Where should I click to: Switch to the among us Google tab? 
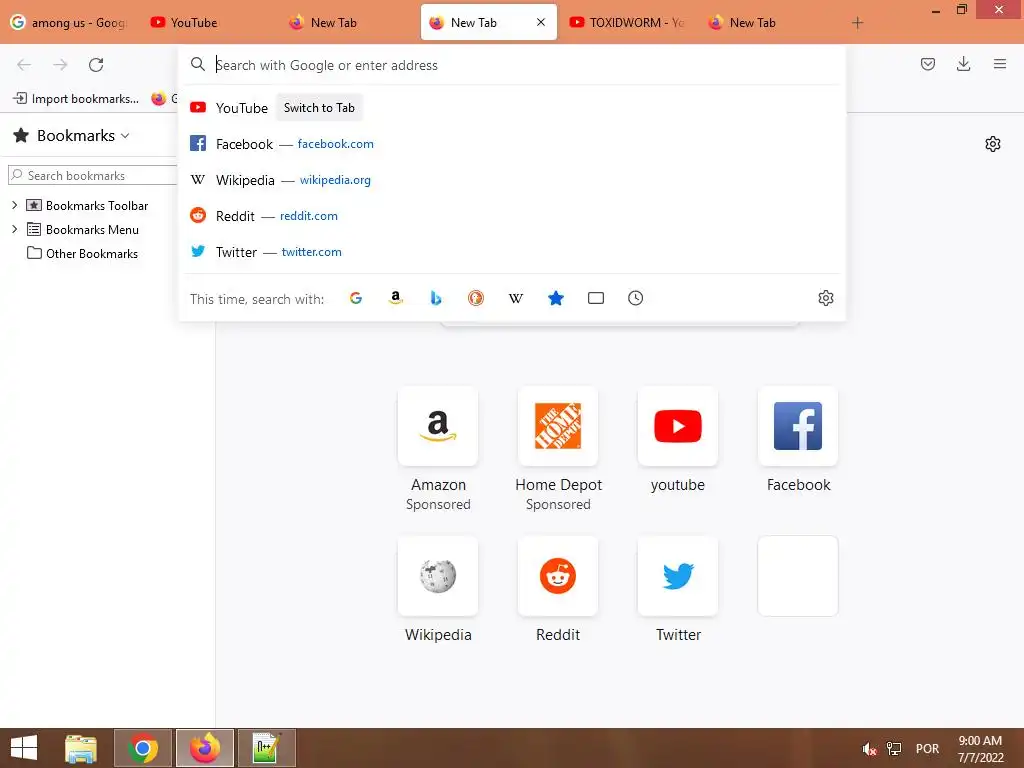tap(69, 23)
